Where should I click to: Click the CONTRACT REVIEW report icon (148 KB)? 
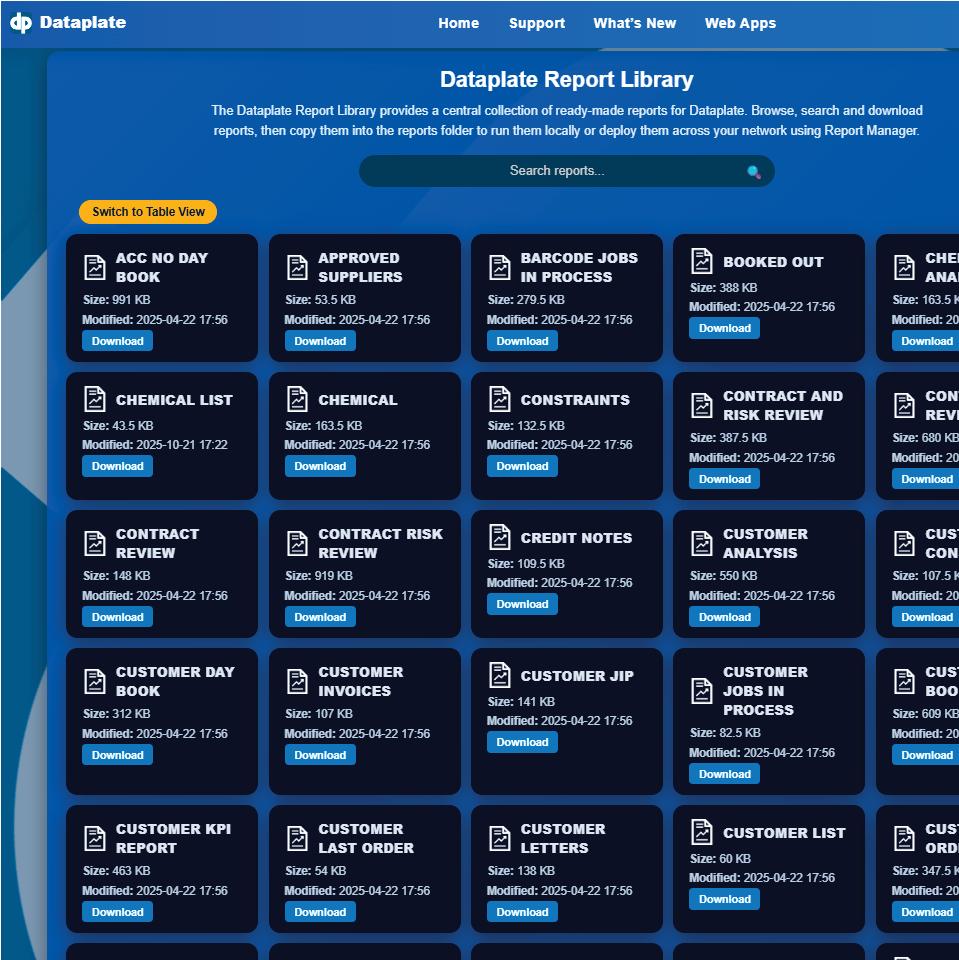coord(94,543)
